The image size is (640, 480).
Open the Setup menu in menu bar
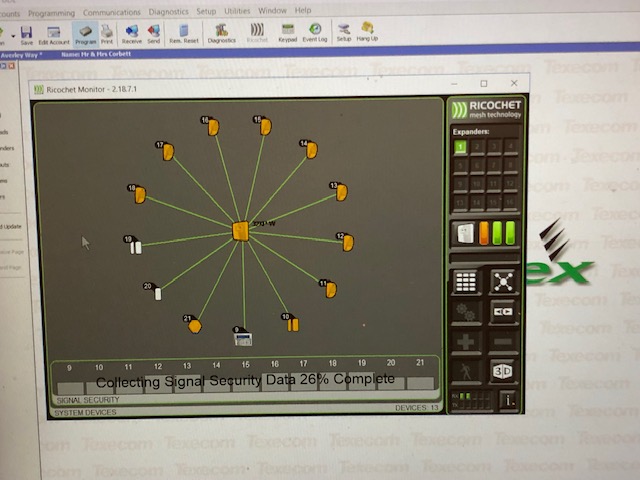pyautogui.click(x=206, y=11)
